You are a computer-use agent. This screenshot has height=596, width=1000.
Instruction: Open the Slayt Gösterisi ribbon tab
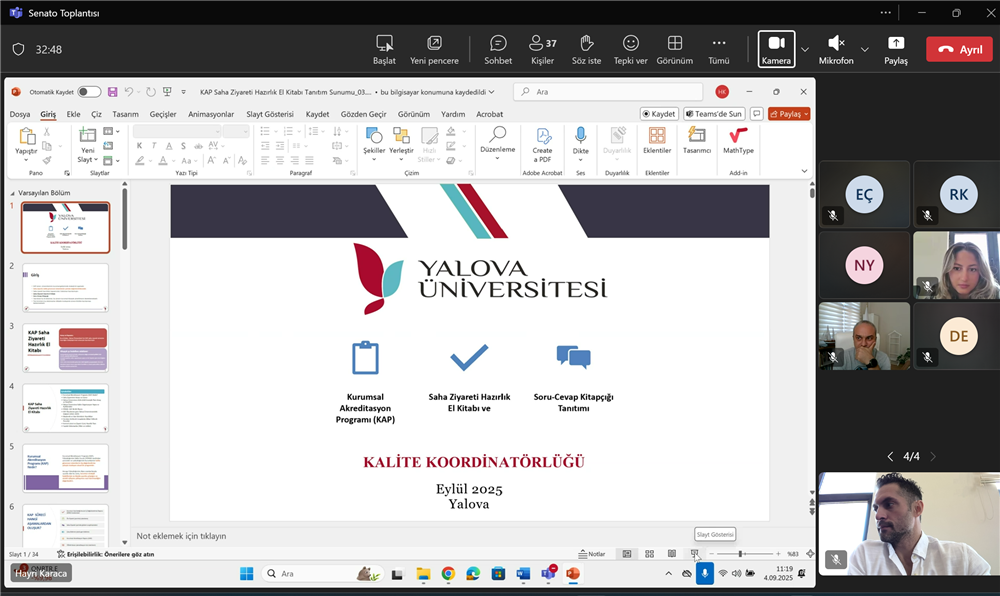click(x=270, y=114)
